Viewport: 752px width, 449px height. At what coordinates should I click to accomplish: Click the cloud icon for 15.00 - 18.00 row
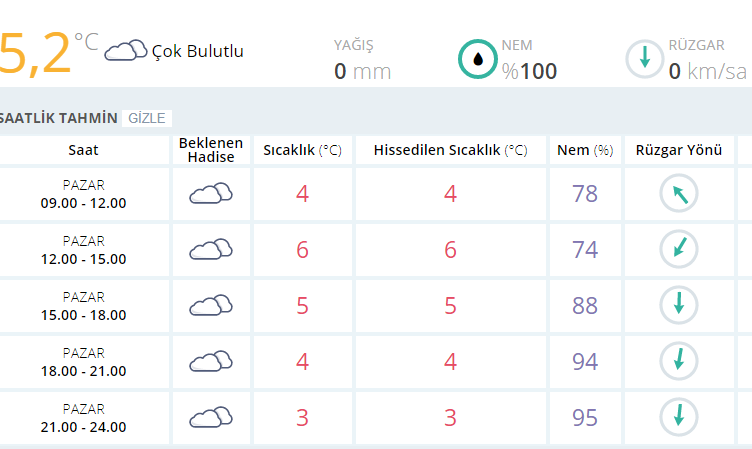[x=211, y=305]
